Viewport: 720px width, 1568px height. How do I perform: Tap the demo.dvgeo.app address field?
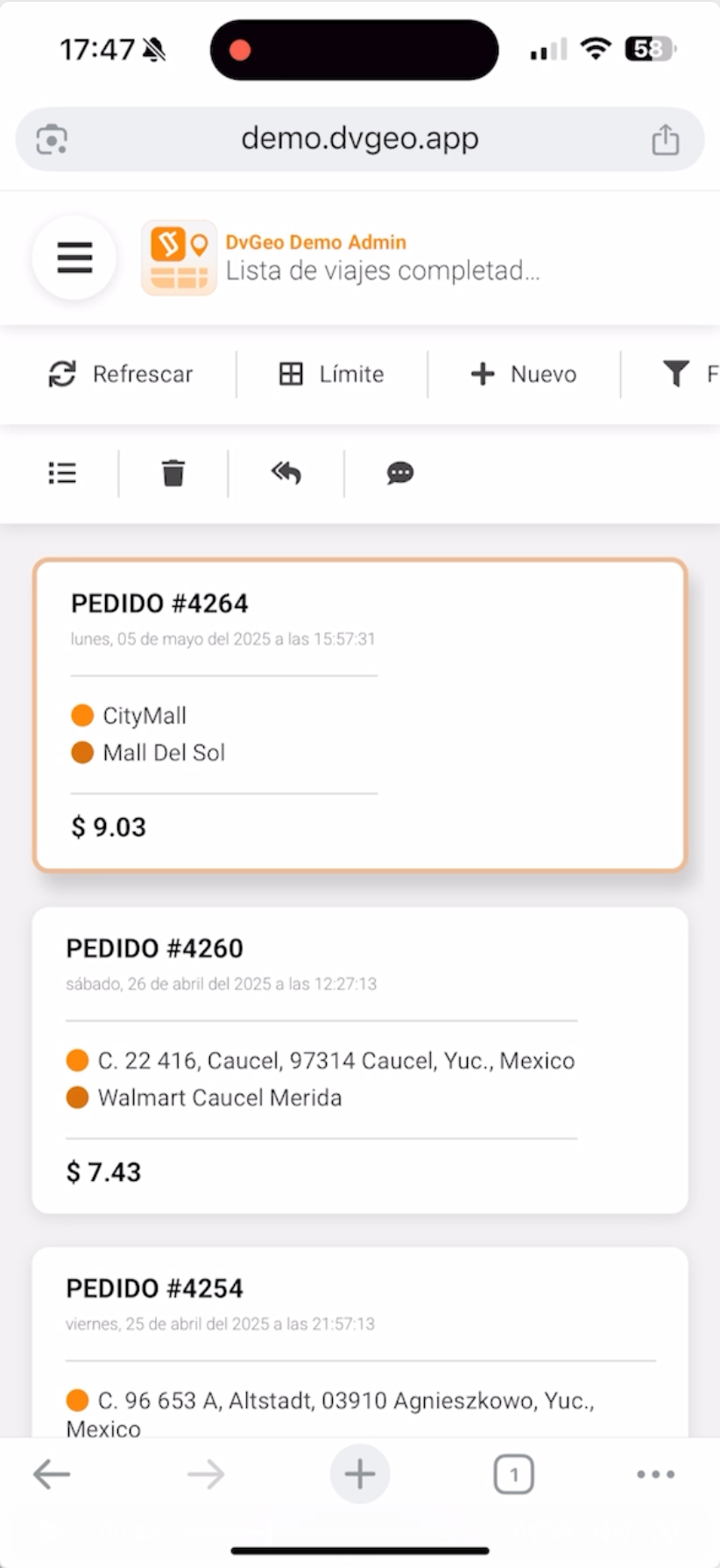click(x=360, y=139)
